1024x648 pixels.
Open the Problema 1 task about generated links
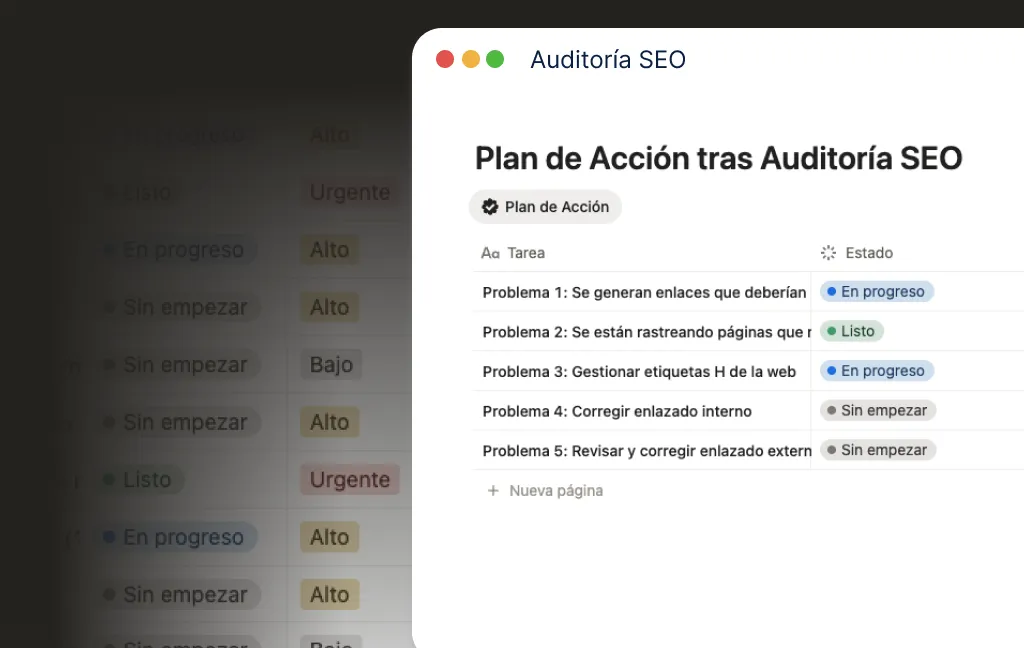(x=643, y=292)
